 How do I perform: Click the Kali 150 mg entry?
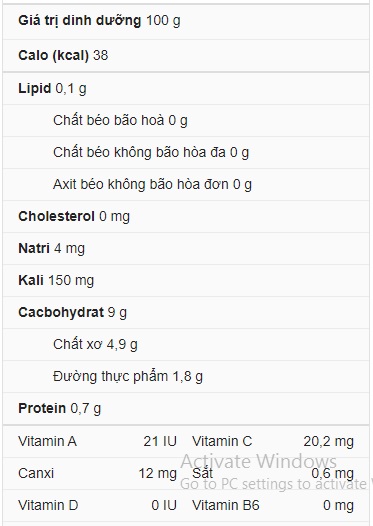pyautogui.click(x=186, y=280)
